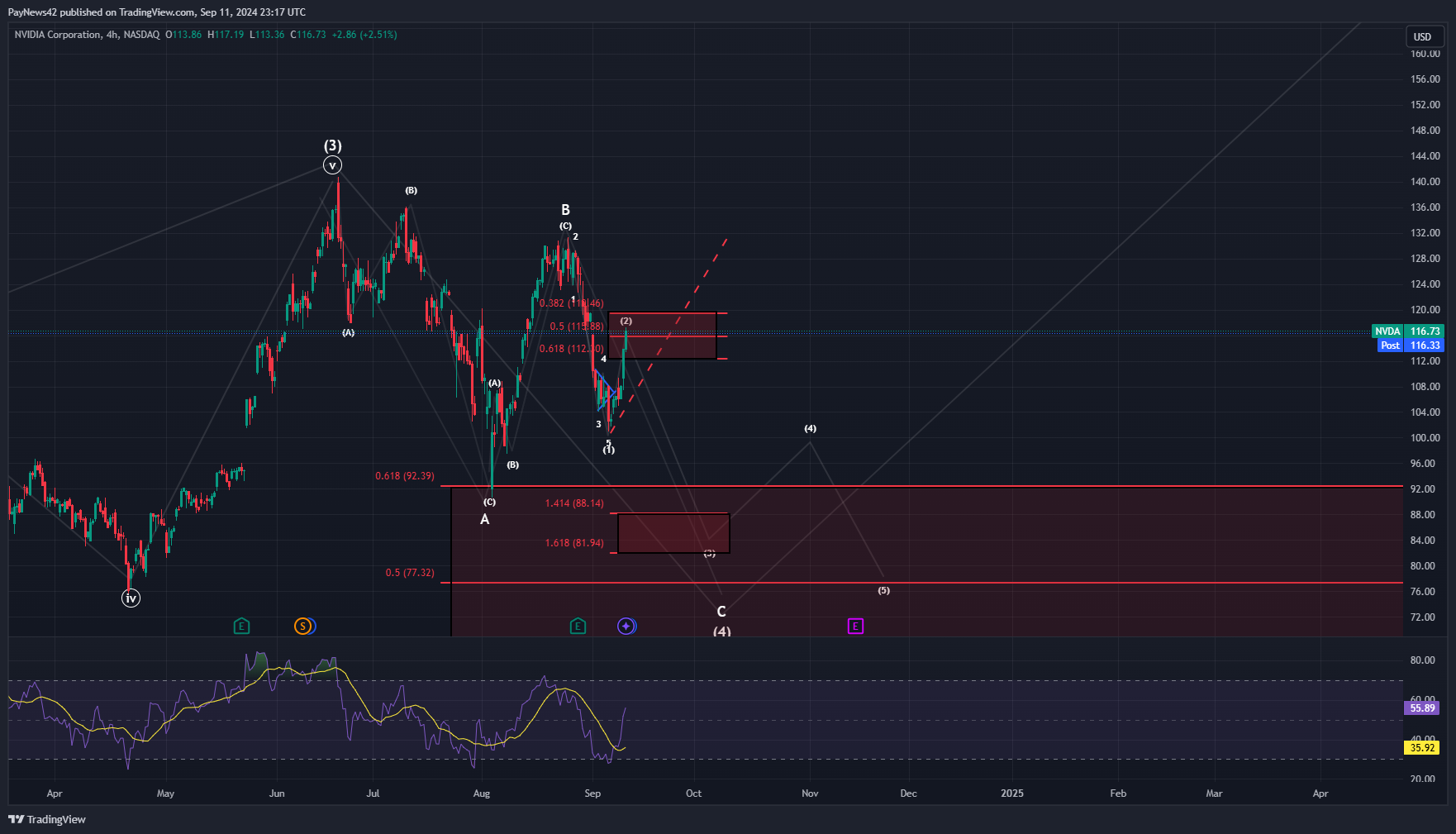Click the large C wave label
Viewport: 1456px width, 834px height.
[x=721, y=612]
